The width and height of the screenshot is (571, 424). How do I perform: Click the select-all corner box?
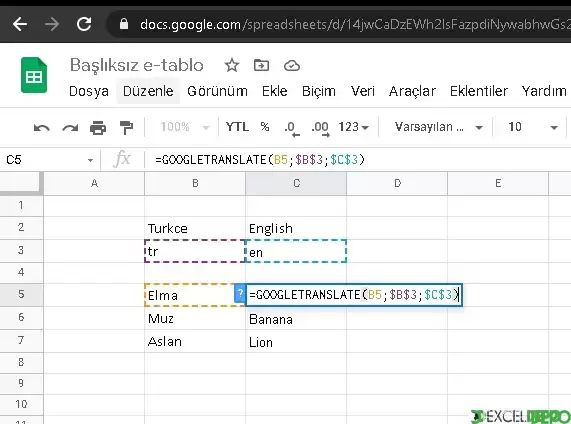(21, 182)
